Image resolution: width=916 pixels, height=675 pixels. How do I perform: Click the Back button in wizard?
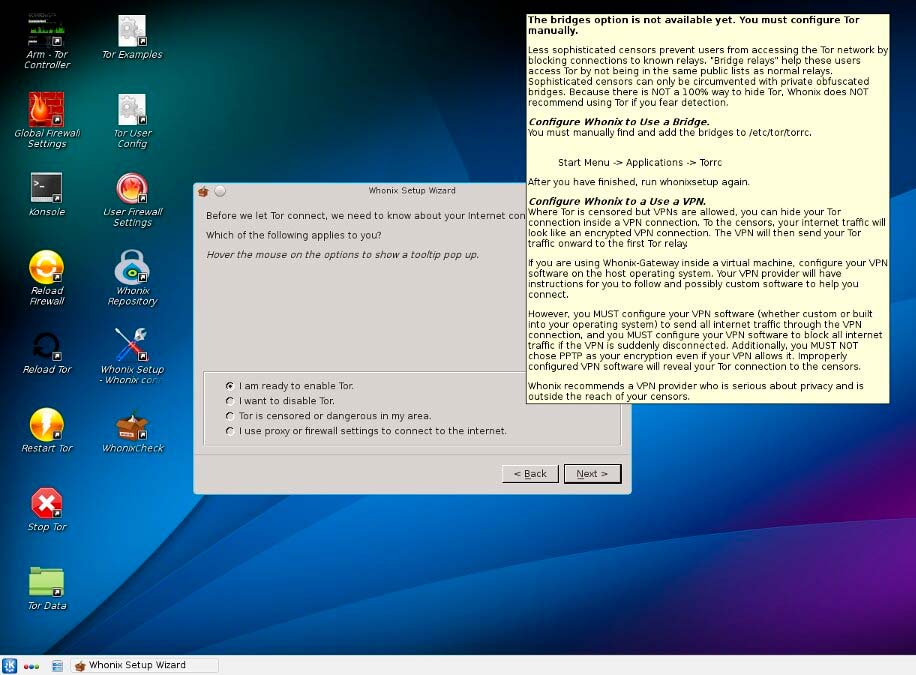point(530,473)
